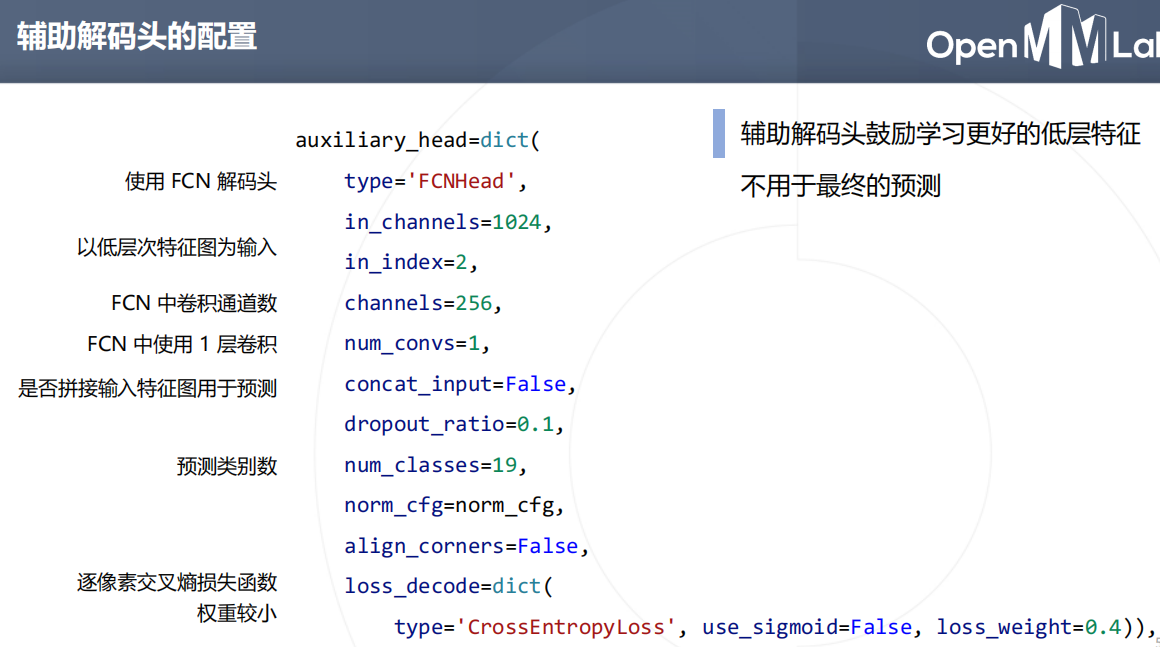Click the code line in_channels=1024
This screenshot has width=1160, height=647.
[448, 222]
